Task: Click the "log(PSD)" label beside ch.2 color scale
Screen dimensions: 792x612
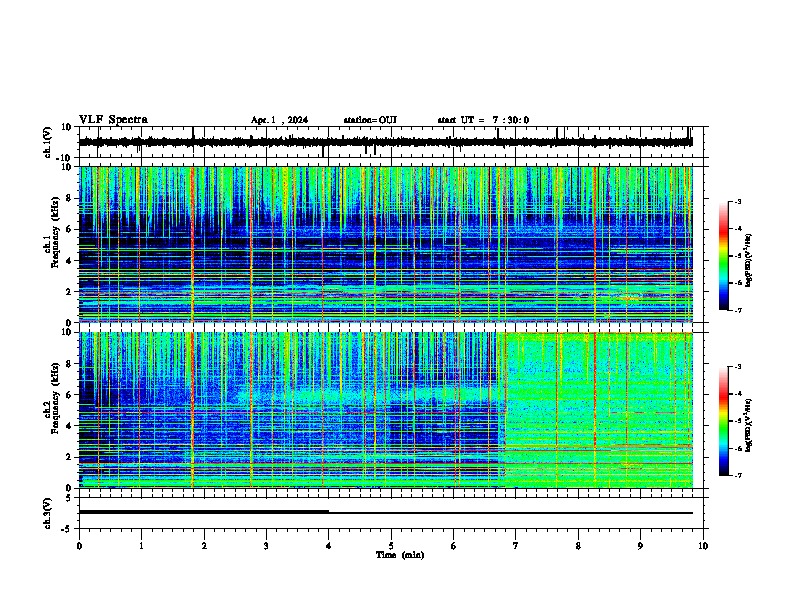Action: pos(749,426)
